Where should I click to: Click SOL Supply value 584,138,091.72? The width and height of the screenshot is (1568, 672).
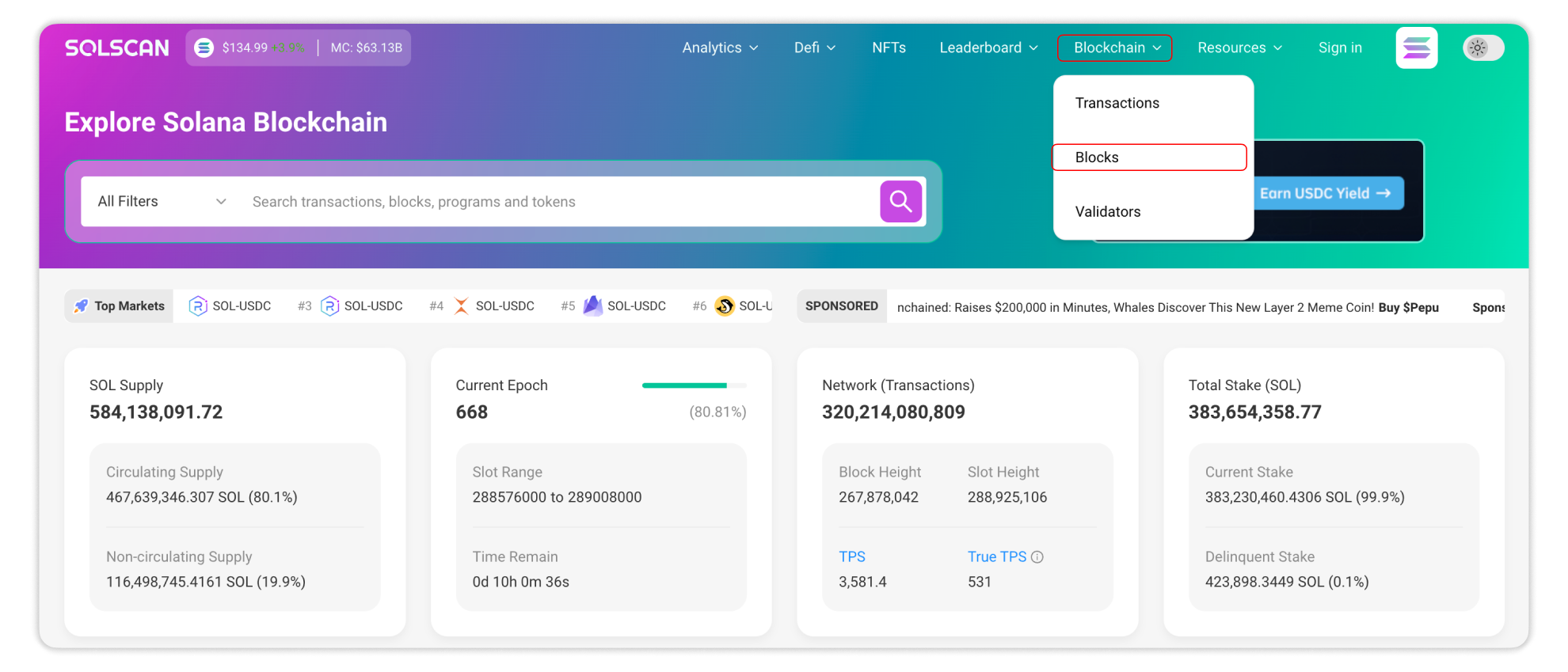156,412
